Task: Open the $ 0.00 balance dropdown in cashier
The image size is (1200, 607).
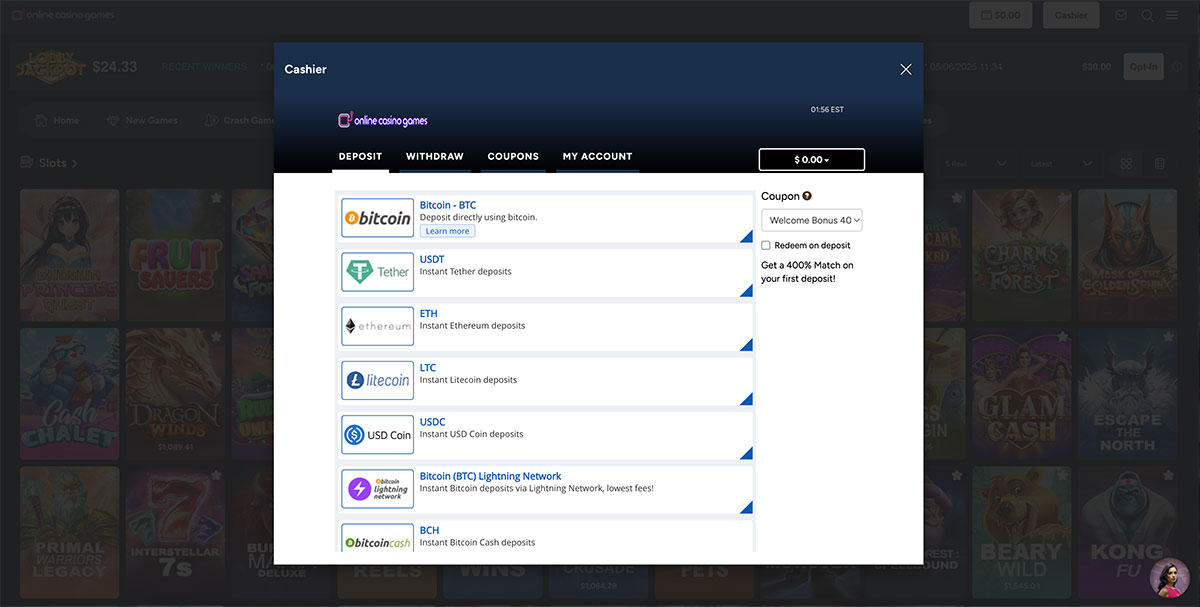Action: coord(812,160)
